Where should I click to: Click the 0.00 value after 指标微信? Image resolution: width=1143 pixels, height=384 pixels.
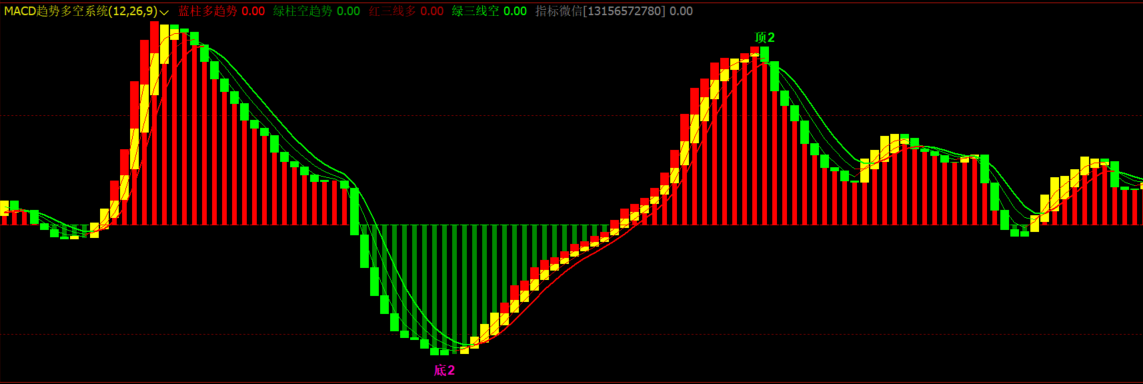(681, 11)
